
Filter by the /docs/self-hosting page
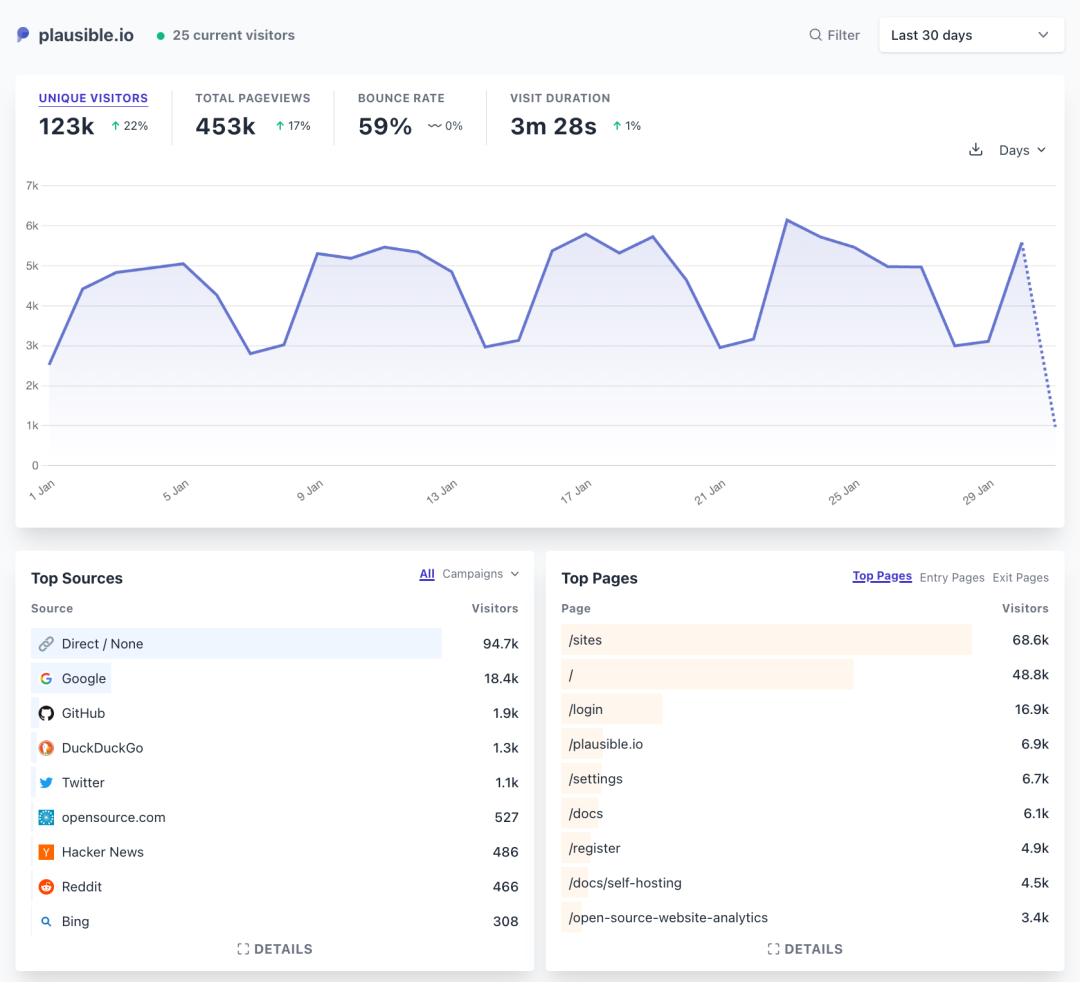[x=625, y=883]
